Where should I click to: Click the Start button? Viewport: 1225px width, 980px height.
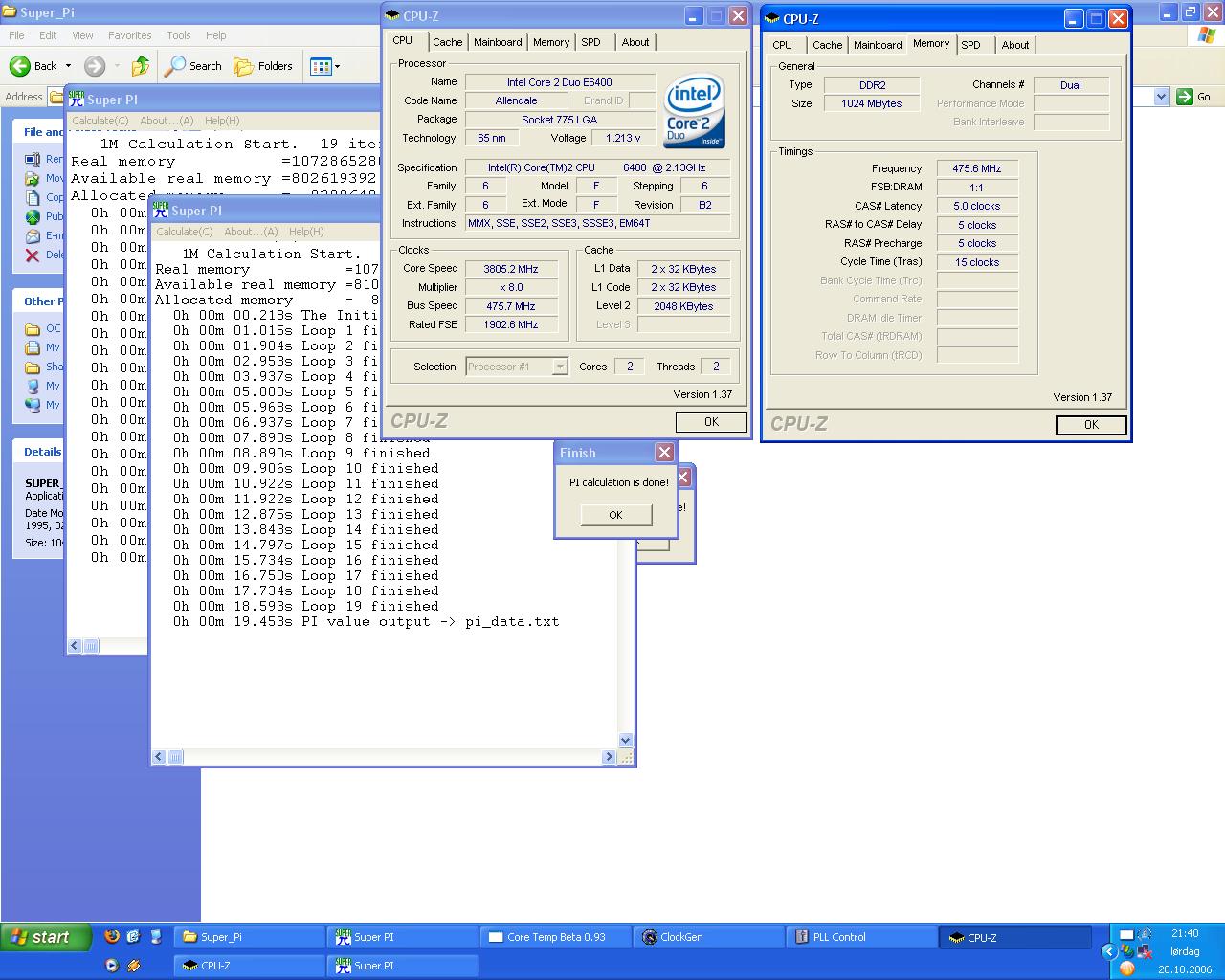pos(46,937)
